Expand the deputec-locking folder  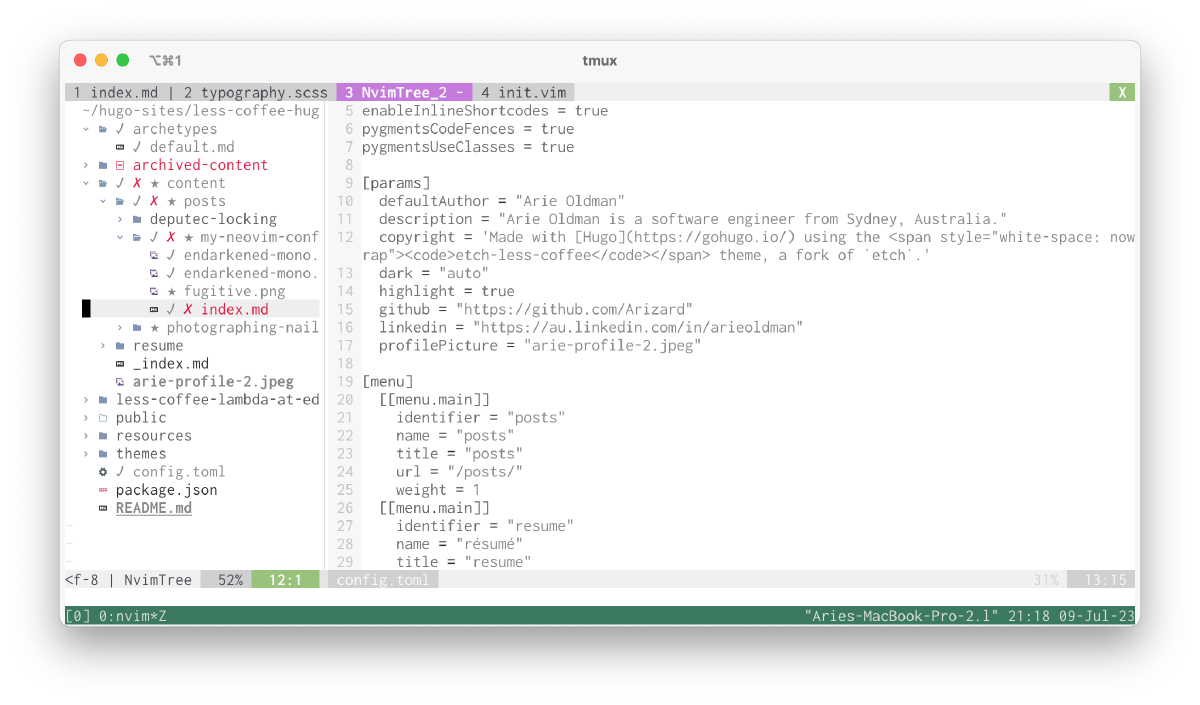coord(120,219)
